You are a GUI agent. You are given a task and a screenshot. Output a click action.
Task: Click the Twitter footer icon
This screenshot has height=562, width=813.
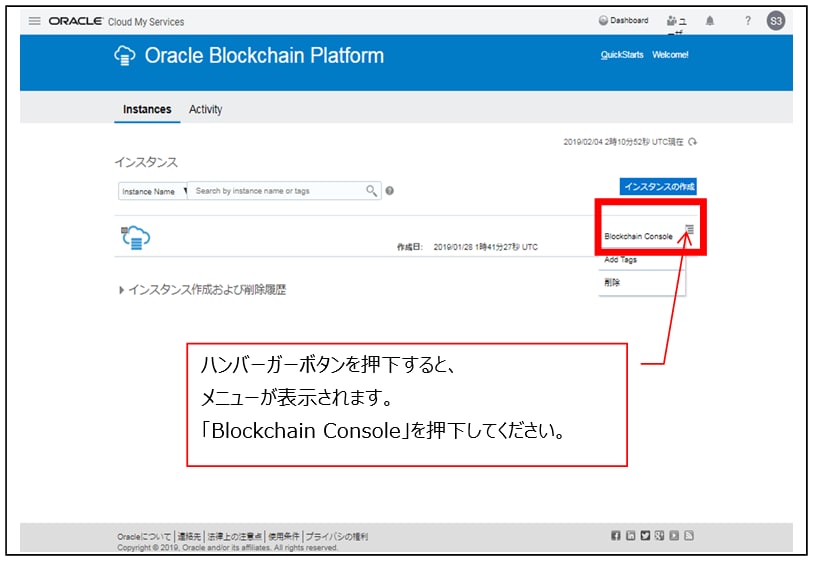click(644, 536)
